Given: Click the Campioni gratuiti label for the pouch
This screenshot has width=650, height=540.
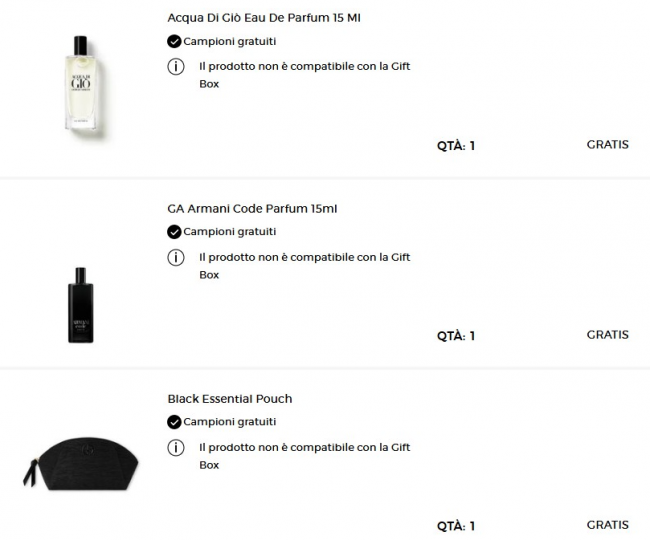Looking at the screenshot, I should point(230,422).
